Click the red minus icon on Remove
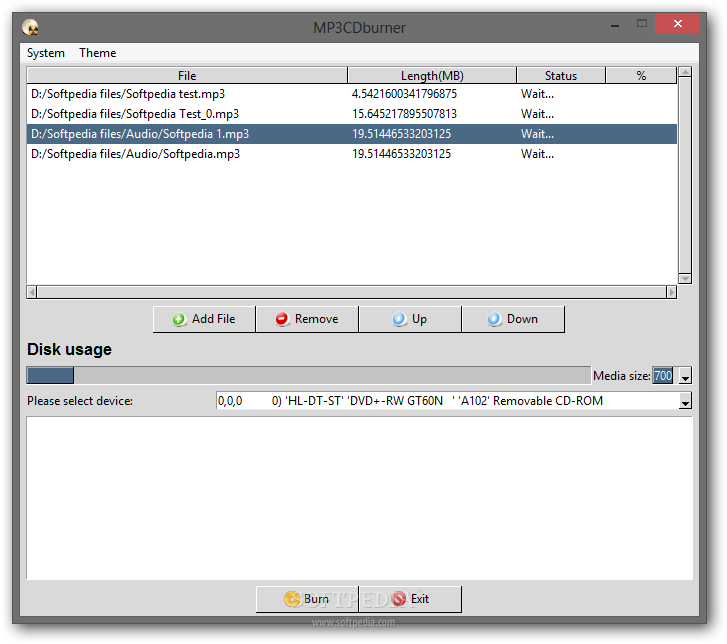The width and height of the screenshot is (727, 644). tap(281, 319)
